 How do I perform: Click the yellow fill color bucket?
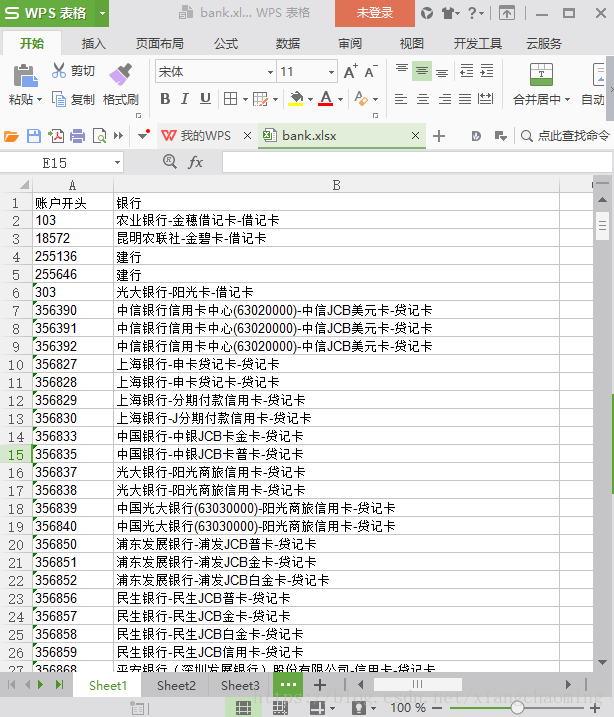click(296, 99)
